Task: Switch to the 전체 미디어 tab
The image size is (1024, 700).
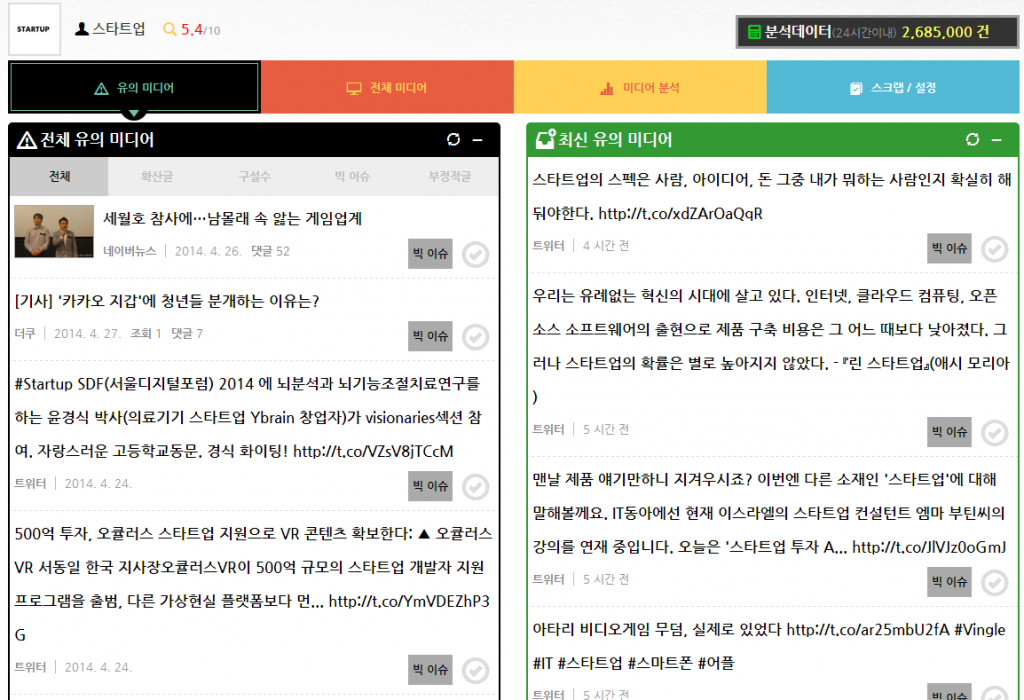Action: [x=387, y=88]
